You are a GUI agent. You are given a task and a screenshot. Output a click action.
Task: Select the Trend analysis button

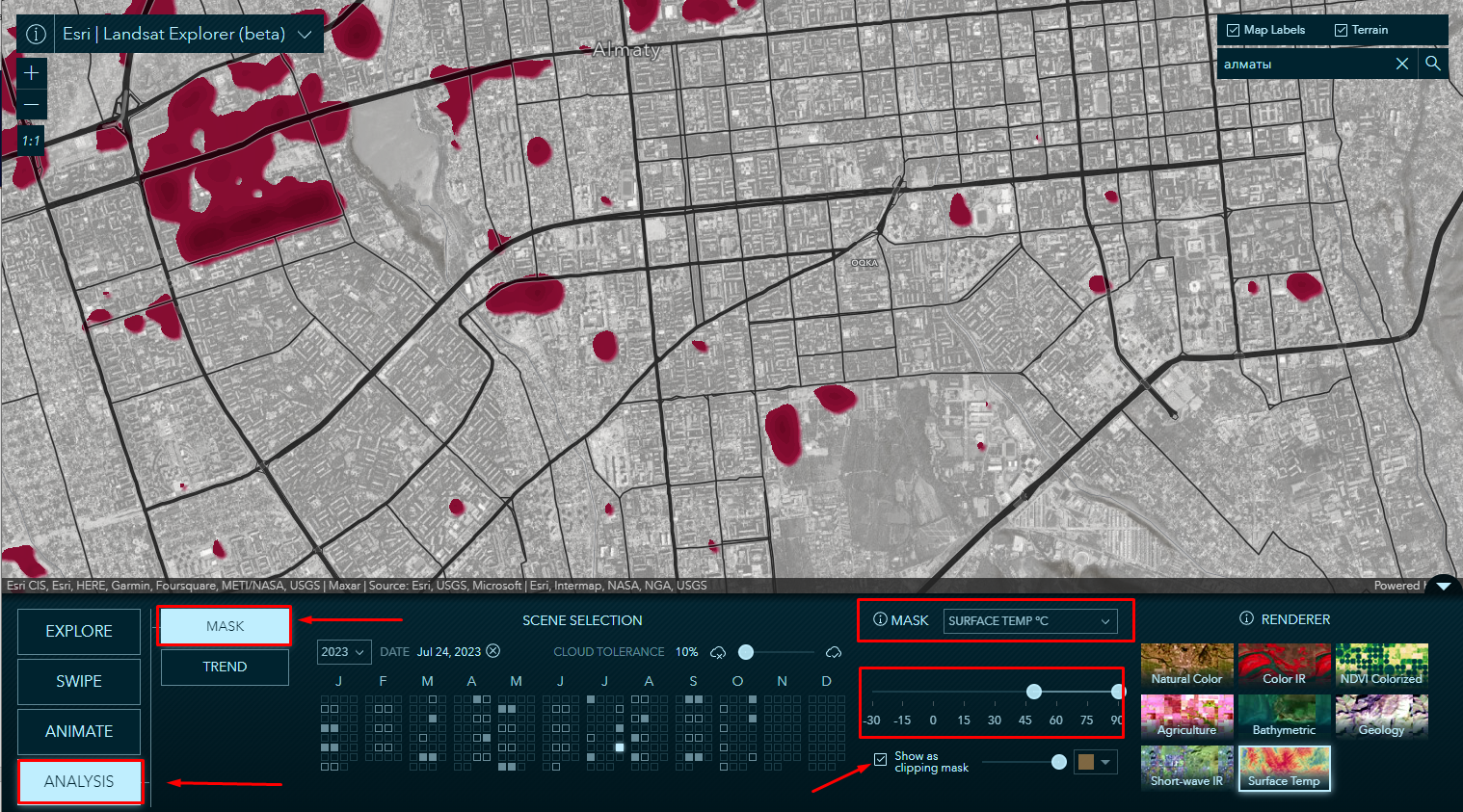coord(225,667)
